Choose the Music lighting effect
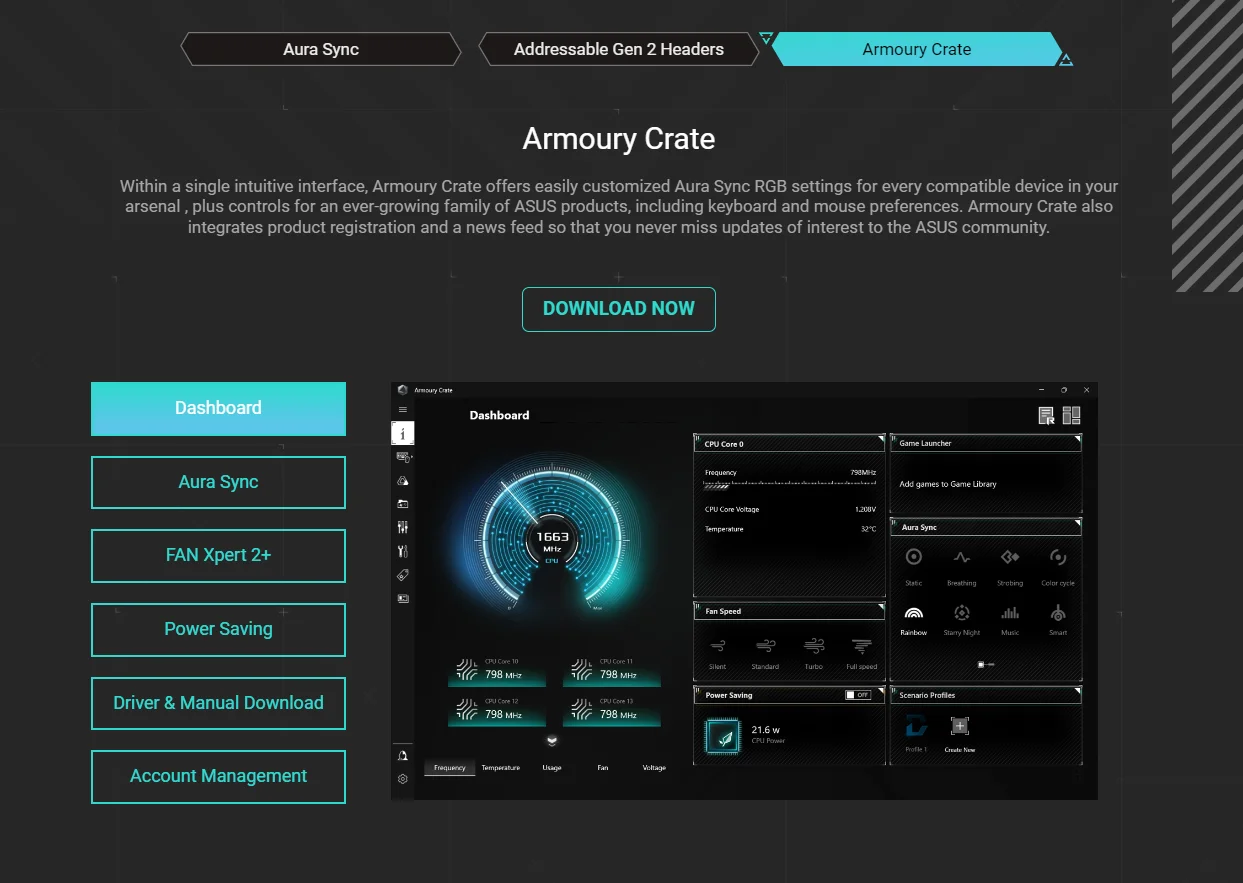 pos(1010,619)
